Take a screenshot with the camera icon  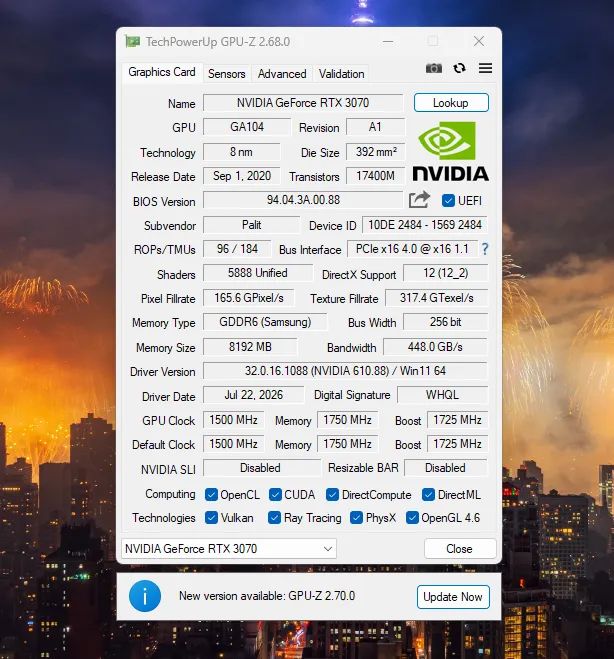pyautogui.click(x=434, y=68)
